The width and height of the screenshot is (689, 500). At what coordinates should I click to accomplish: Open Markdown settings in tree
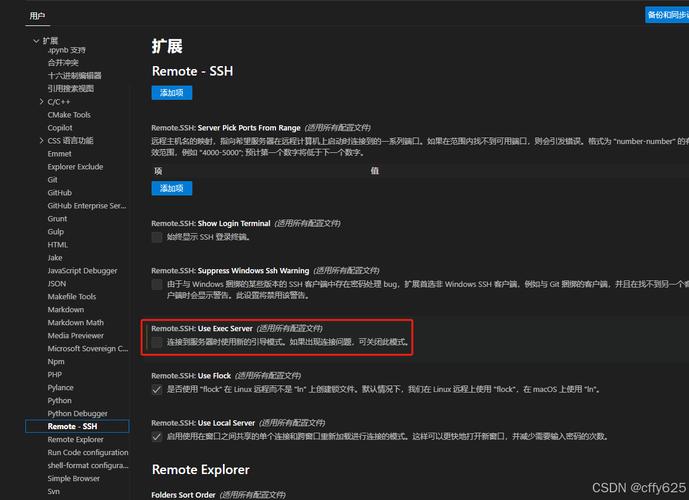65,309
